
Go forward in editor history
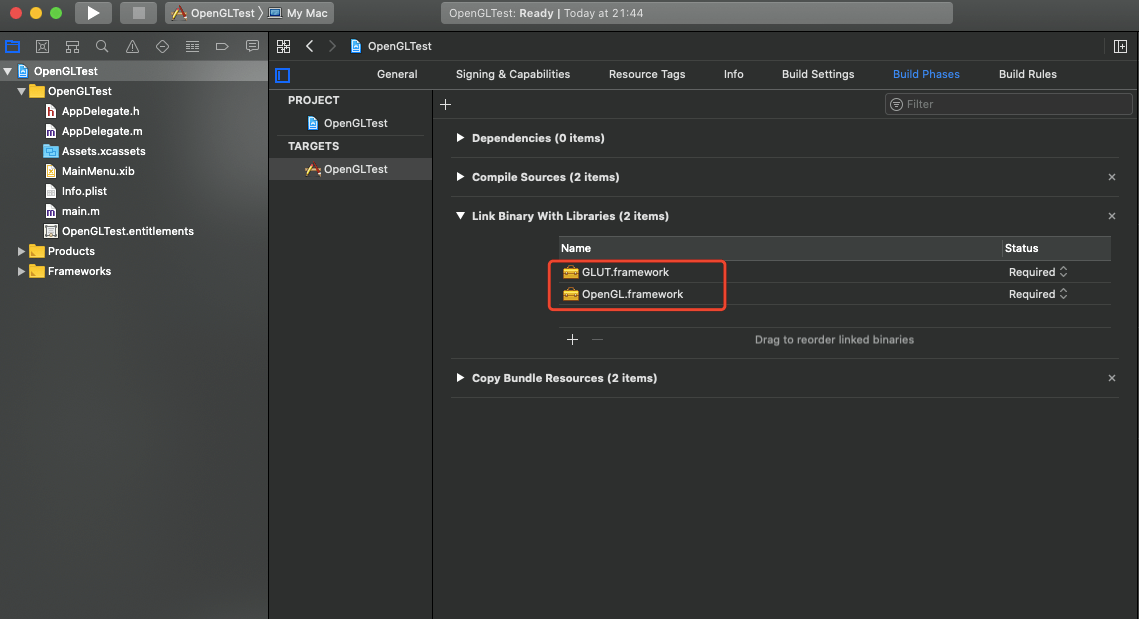click(332, 46)
